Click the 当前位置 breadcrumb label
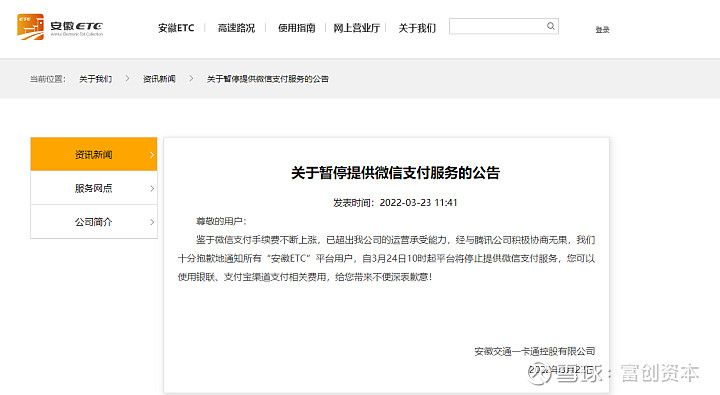Image resolution: width=720 pixels, height=395 pixels. click(x=48, y=79)
